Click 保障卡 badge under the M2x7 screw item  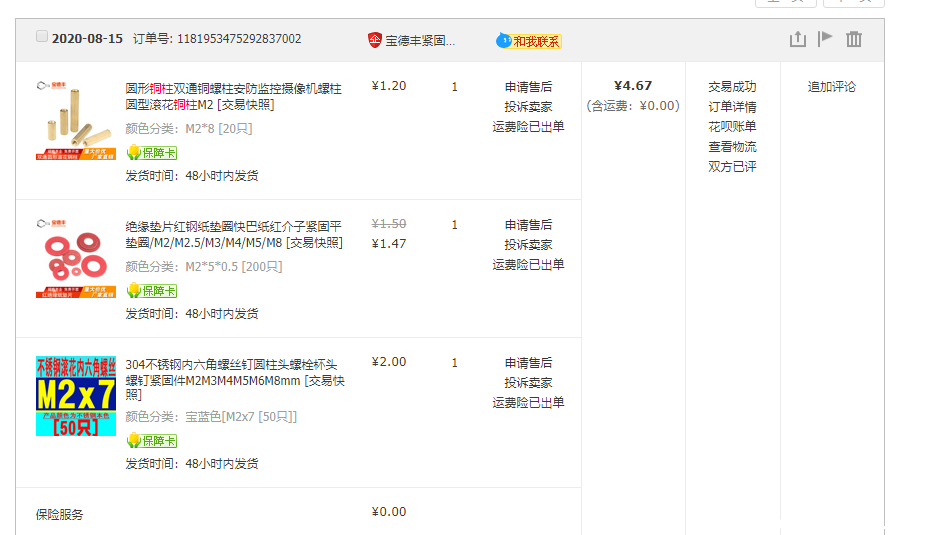click(152, 441)
